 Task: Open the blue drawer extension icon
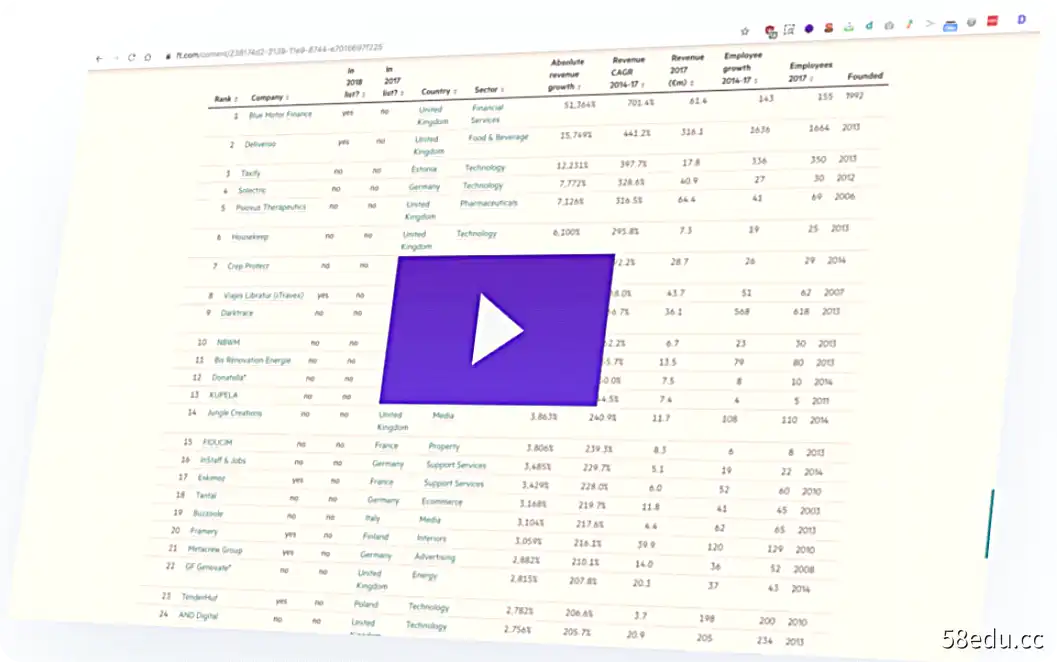pyautogui.click(x=950, y=26)
